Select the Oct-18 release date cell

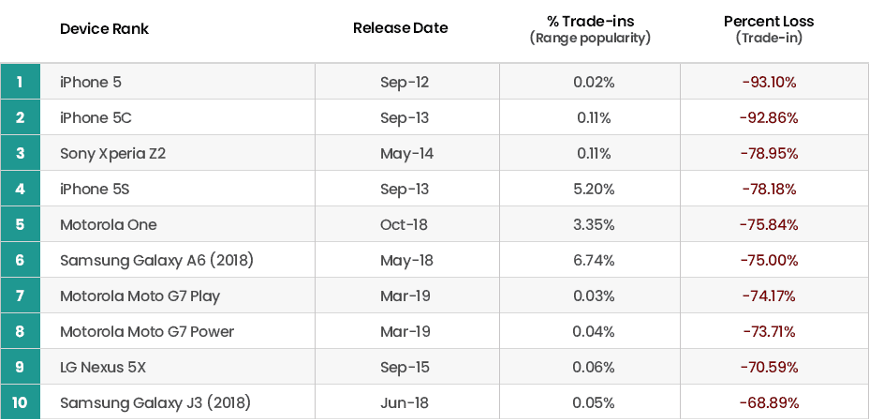[404, 225]
